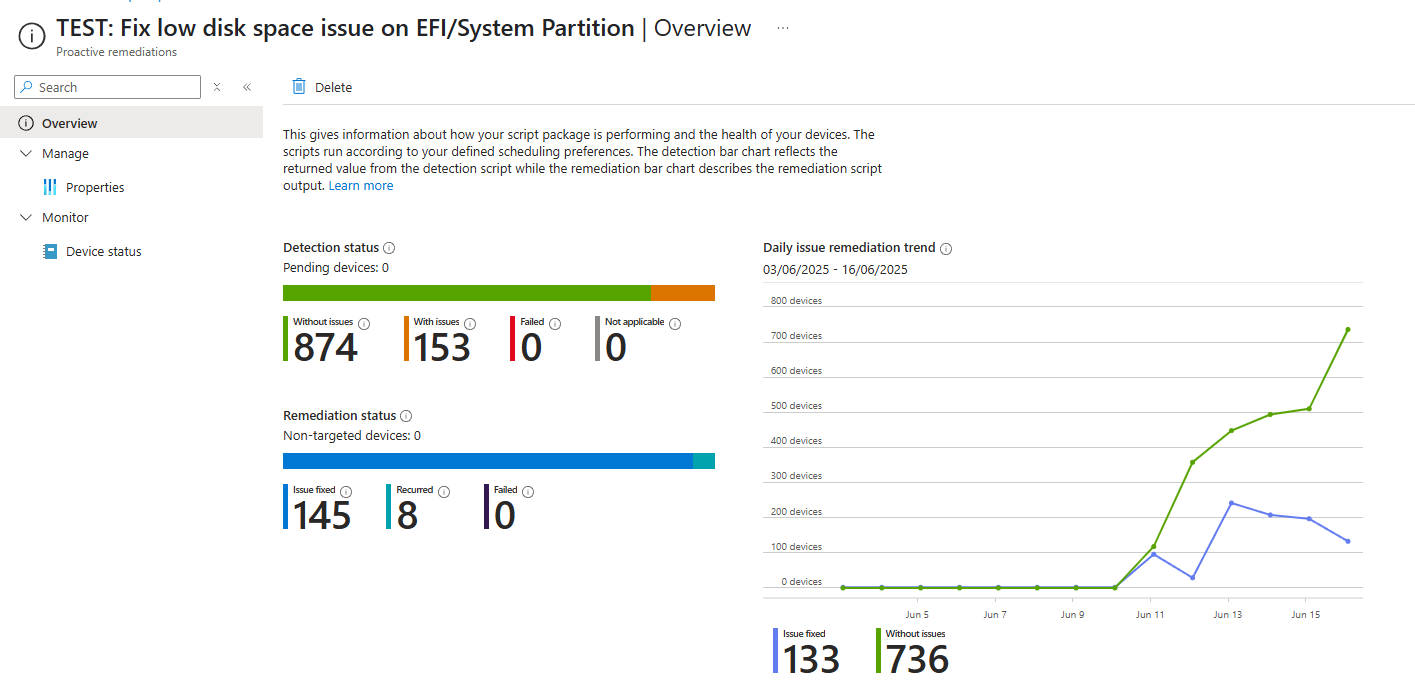Click teal segment of remediation status bar

704,461
